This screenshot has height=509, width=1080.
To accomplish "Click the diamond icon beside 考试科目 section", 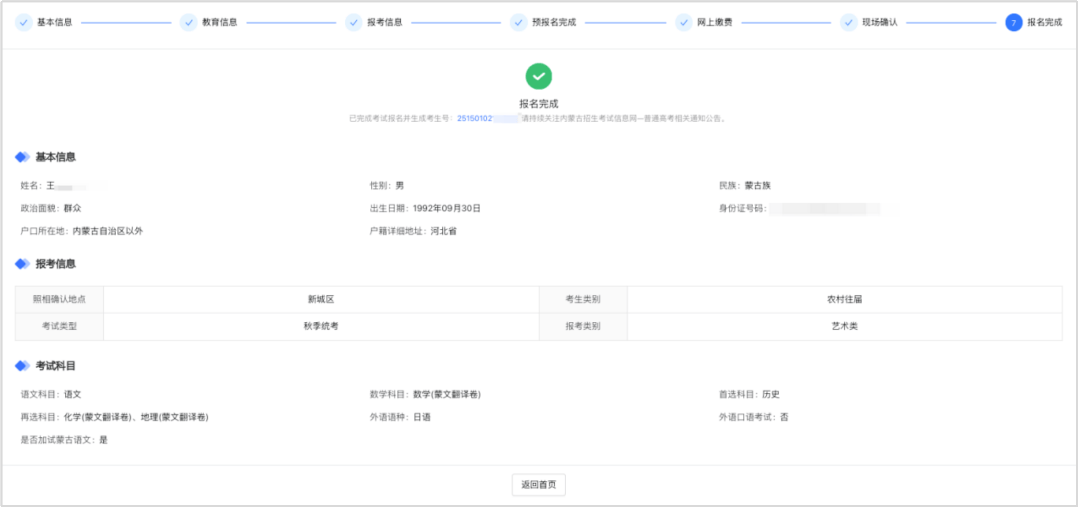I will click(22, 366).
